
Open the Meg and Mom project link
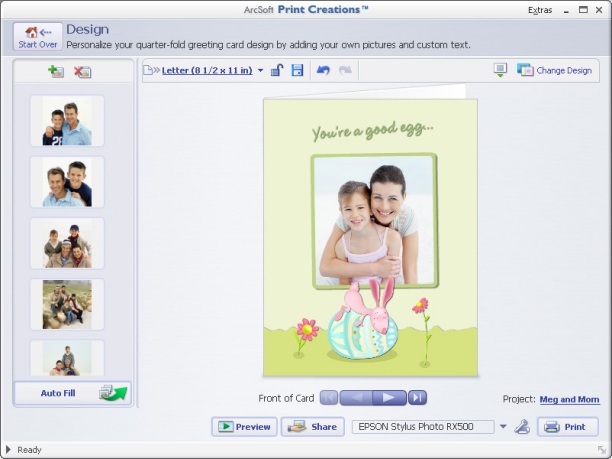[x=569, y=399]
